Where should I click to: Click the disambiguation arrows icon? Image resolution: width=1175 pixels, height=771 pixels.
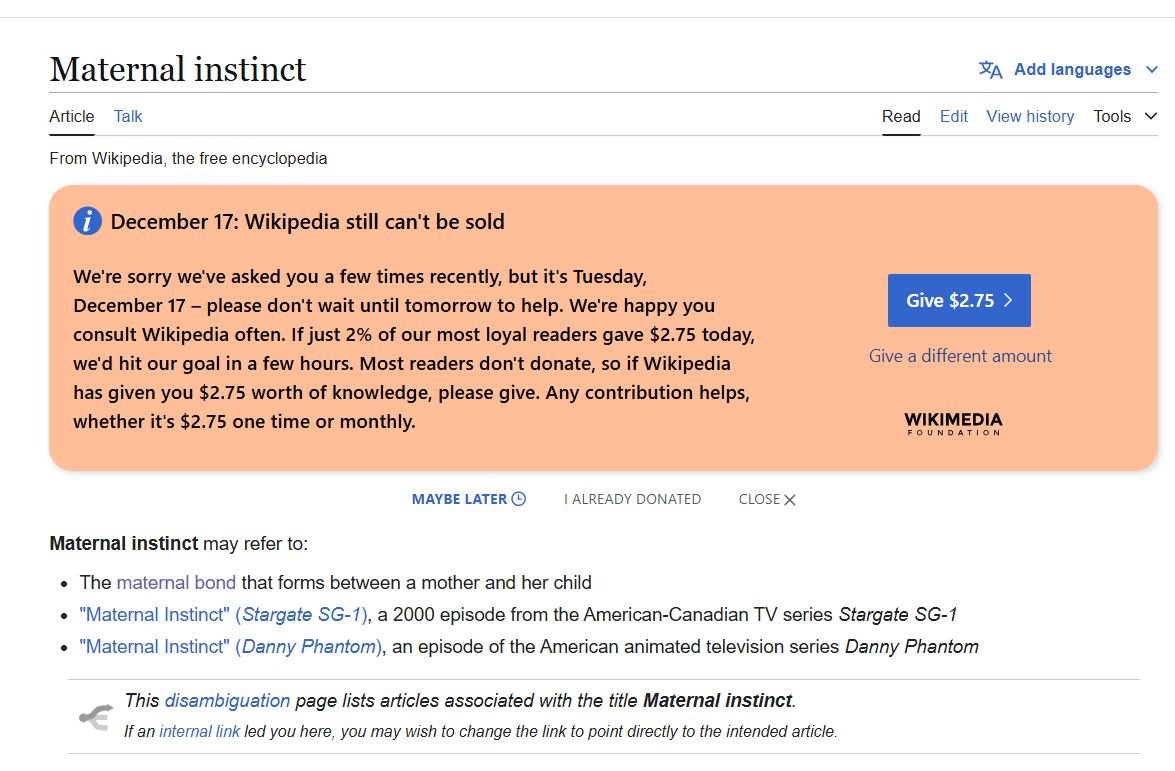(96, 716)
